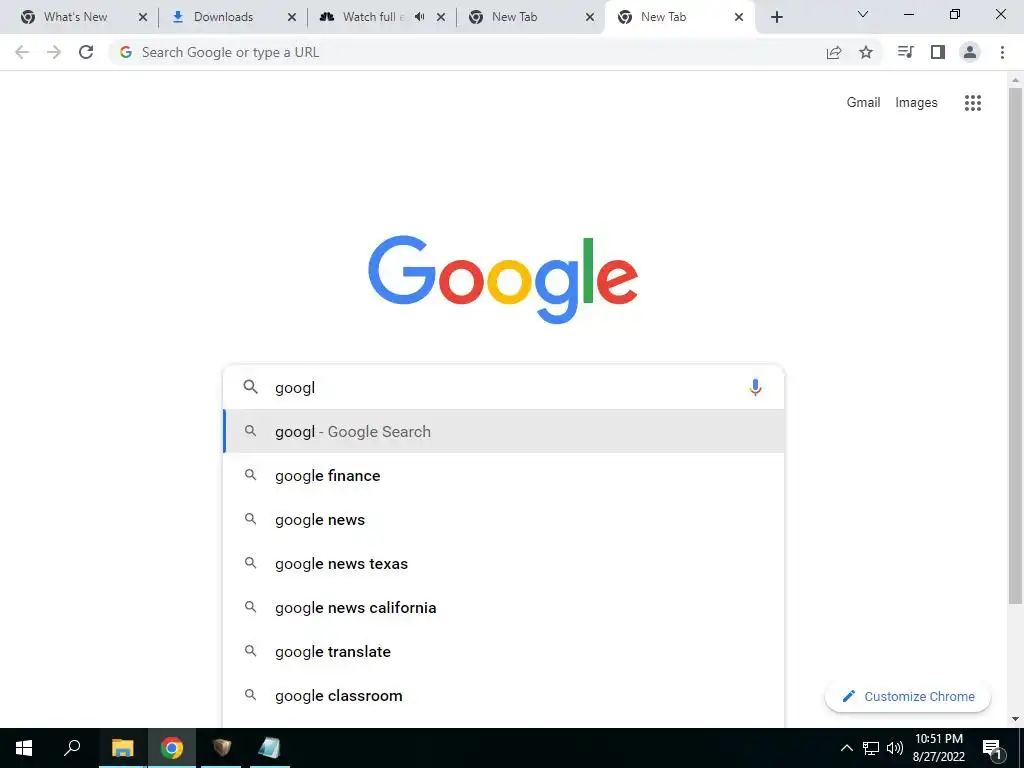Click the share this page icon
The image size is (1024, 768).
point(833,52)
